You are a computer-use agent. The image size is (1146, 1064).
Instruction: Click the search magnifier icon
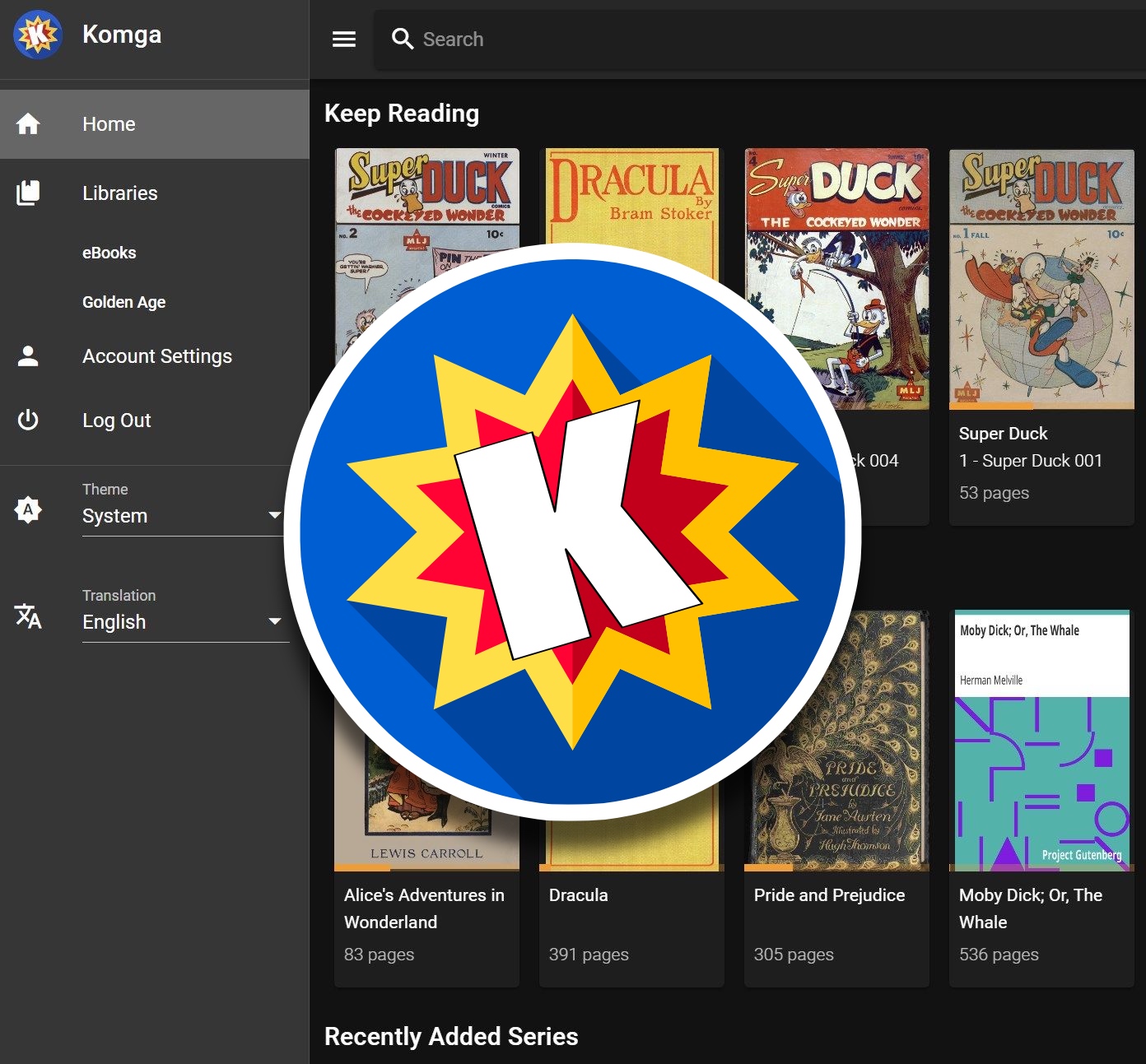click(402, 39)
